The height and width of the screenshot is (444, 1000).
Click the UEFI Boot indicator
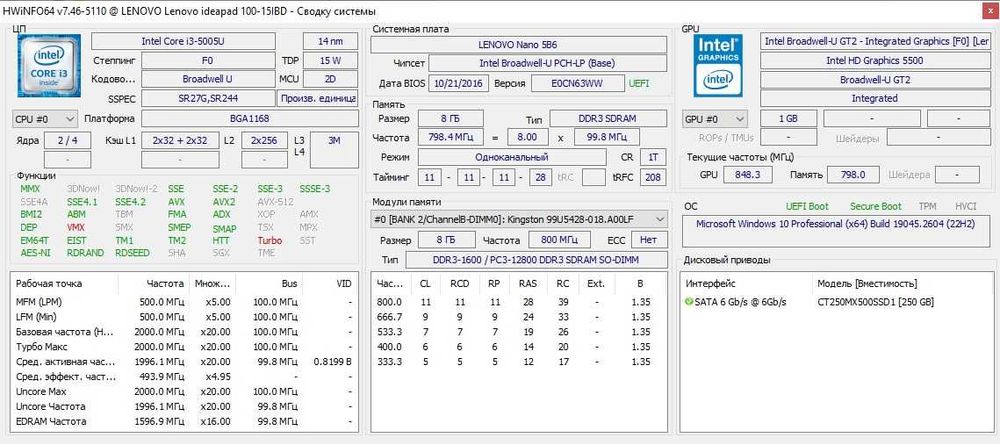coord(807,206)
